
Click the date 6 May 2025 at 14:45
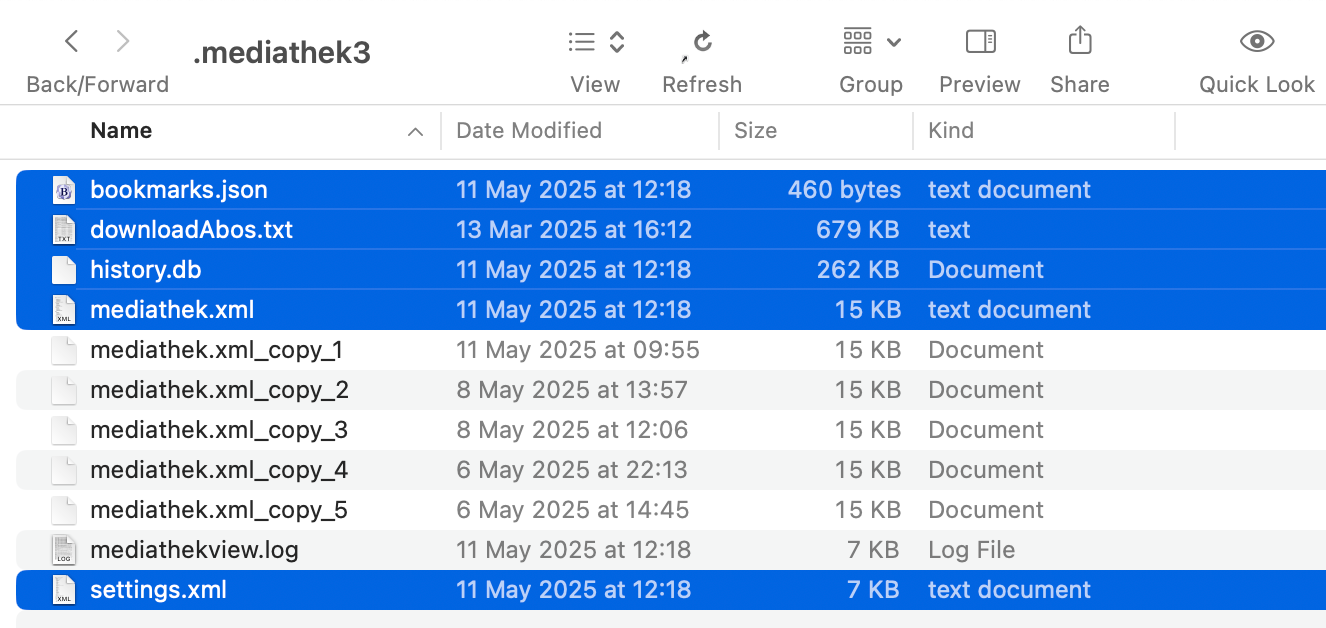572,510
